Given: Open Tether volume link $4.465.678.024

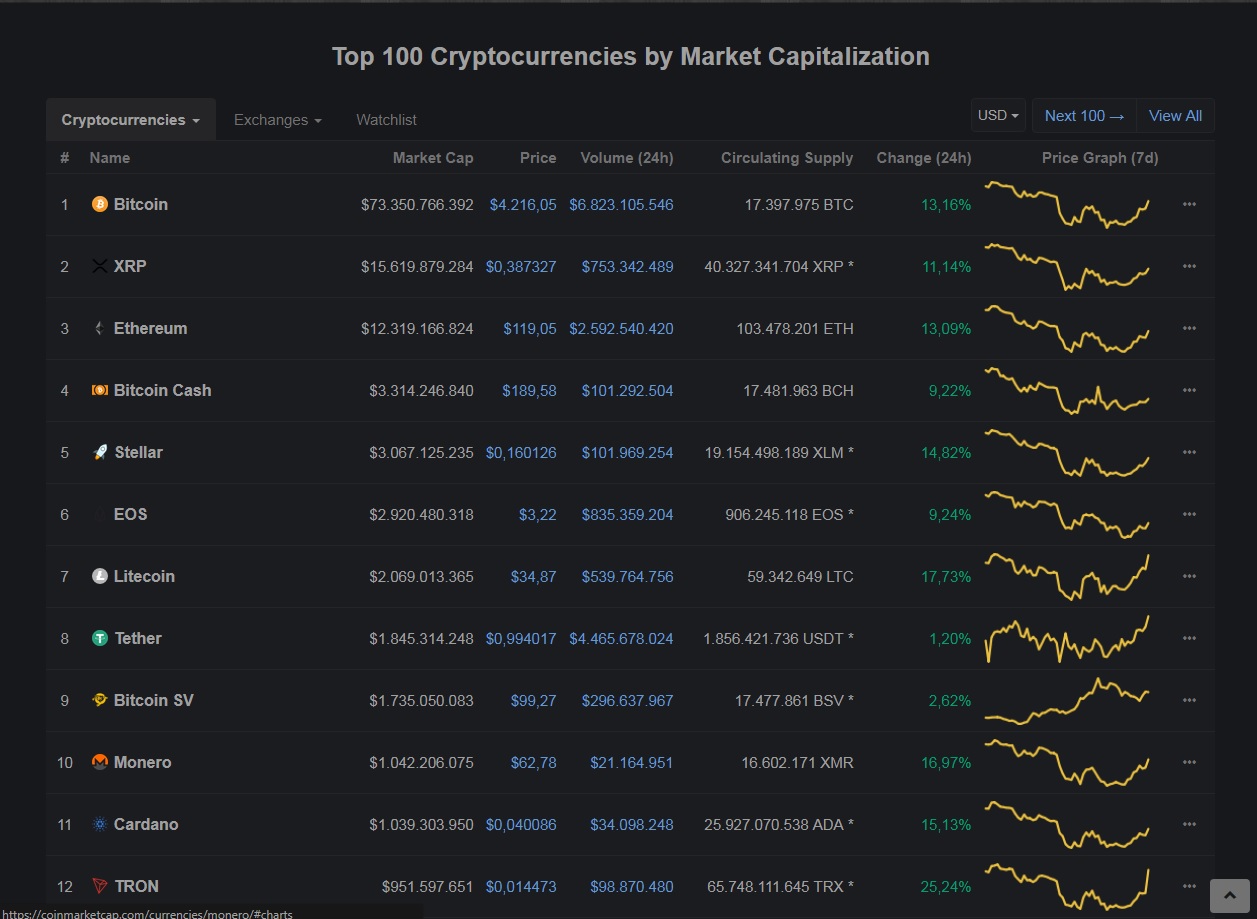Looking at the screenshot, I should click(x=621, y=638).
